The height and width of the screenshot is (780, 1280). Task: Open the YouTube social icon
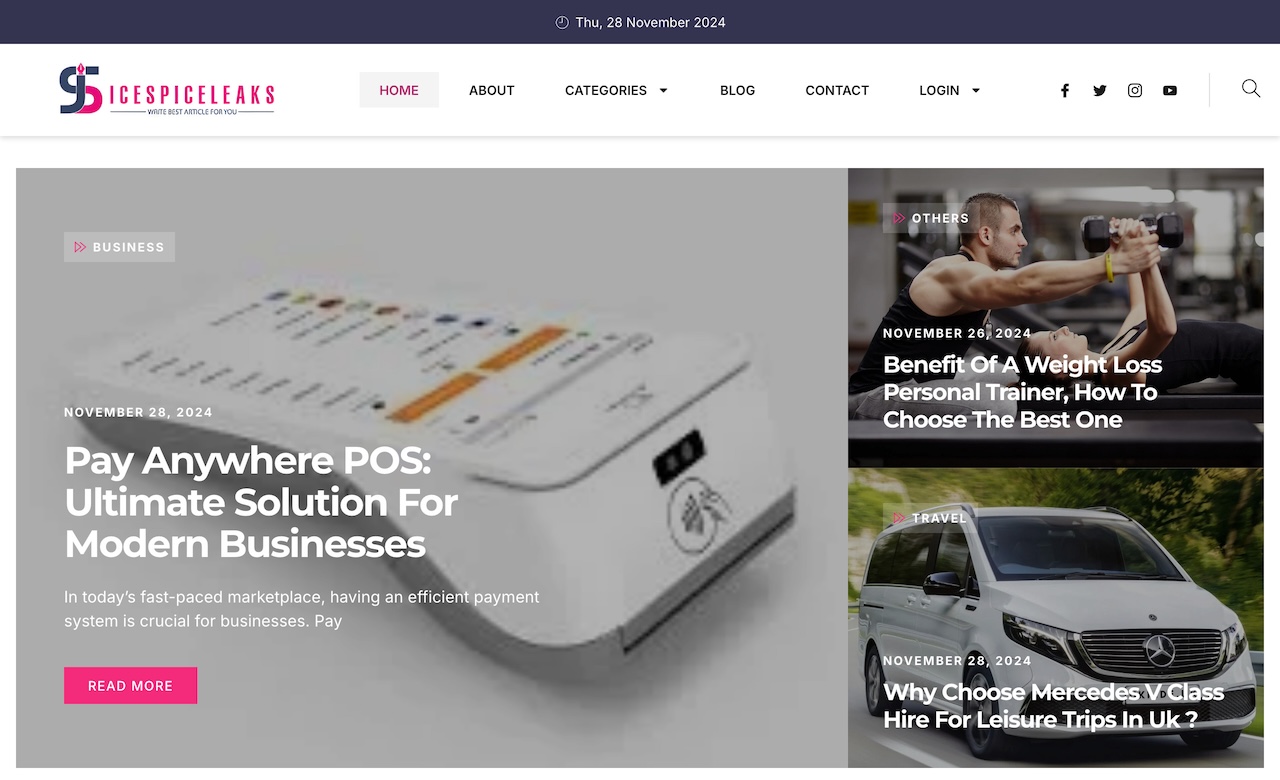[1170, 90]
